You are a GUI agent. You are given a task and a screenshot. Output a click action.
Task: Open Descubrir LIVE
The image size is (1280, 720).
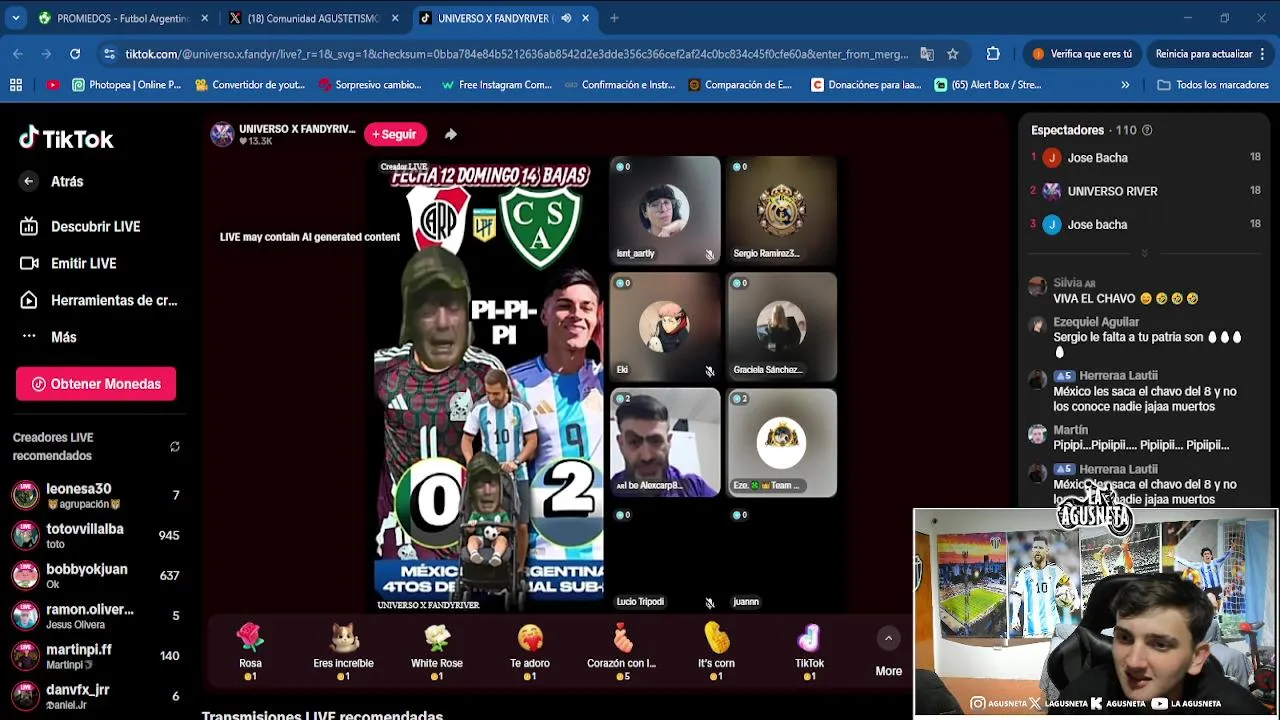tap(80, 227)
